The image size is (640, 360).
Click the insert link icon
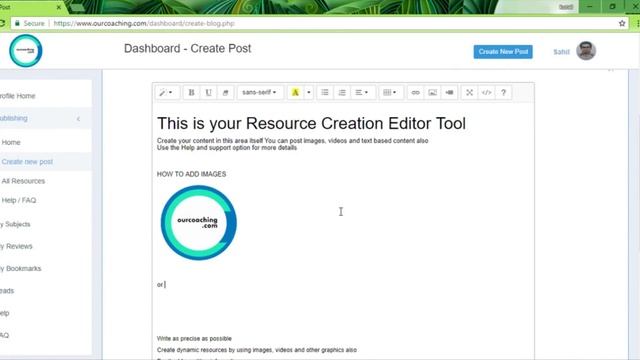click(415, 93)
